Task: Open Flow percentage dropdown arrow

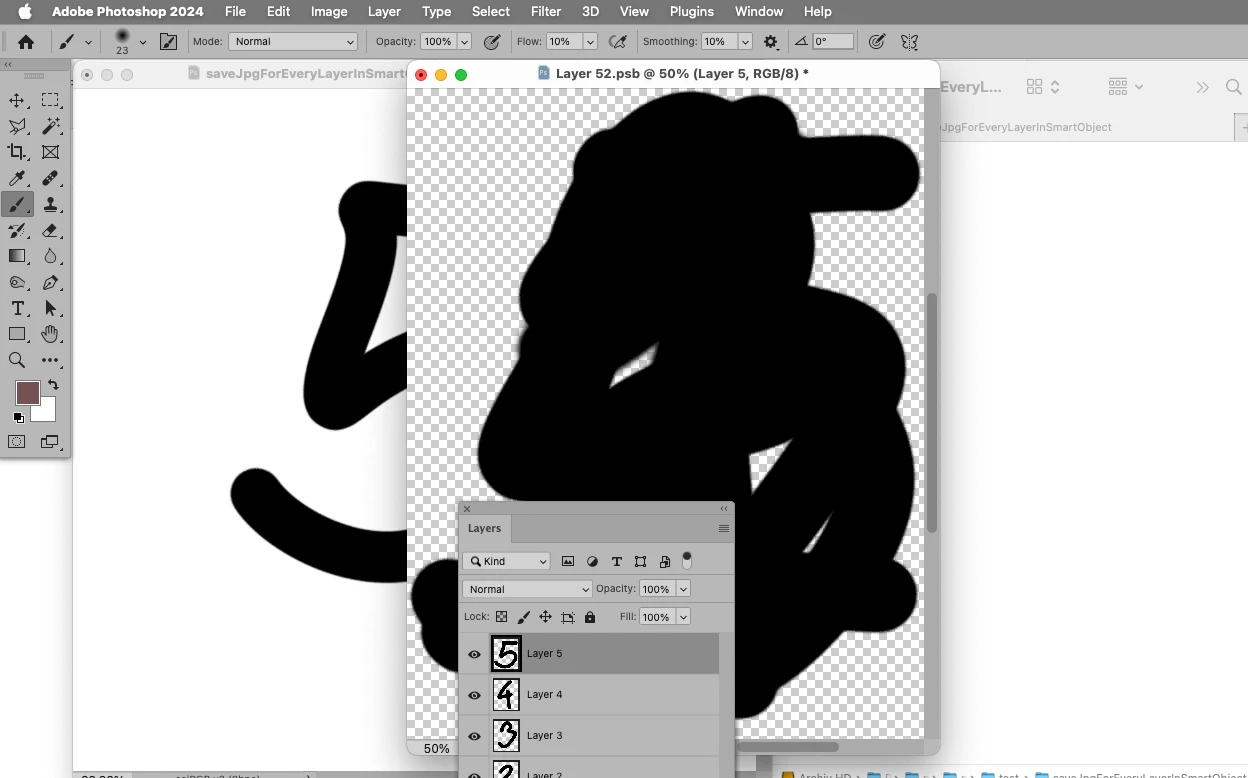Action: coord(590,42)
